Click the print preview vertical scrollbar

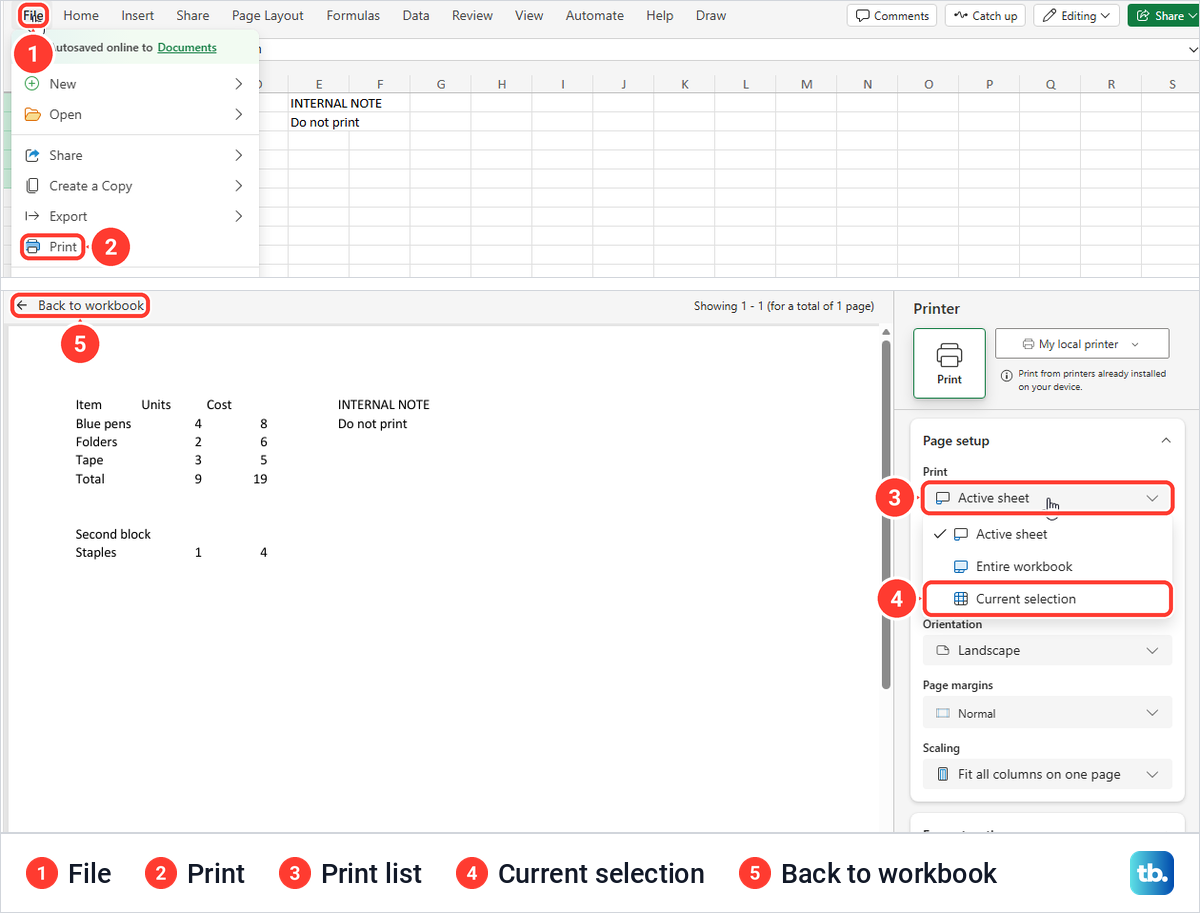885,515
